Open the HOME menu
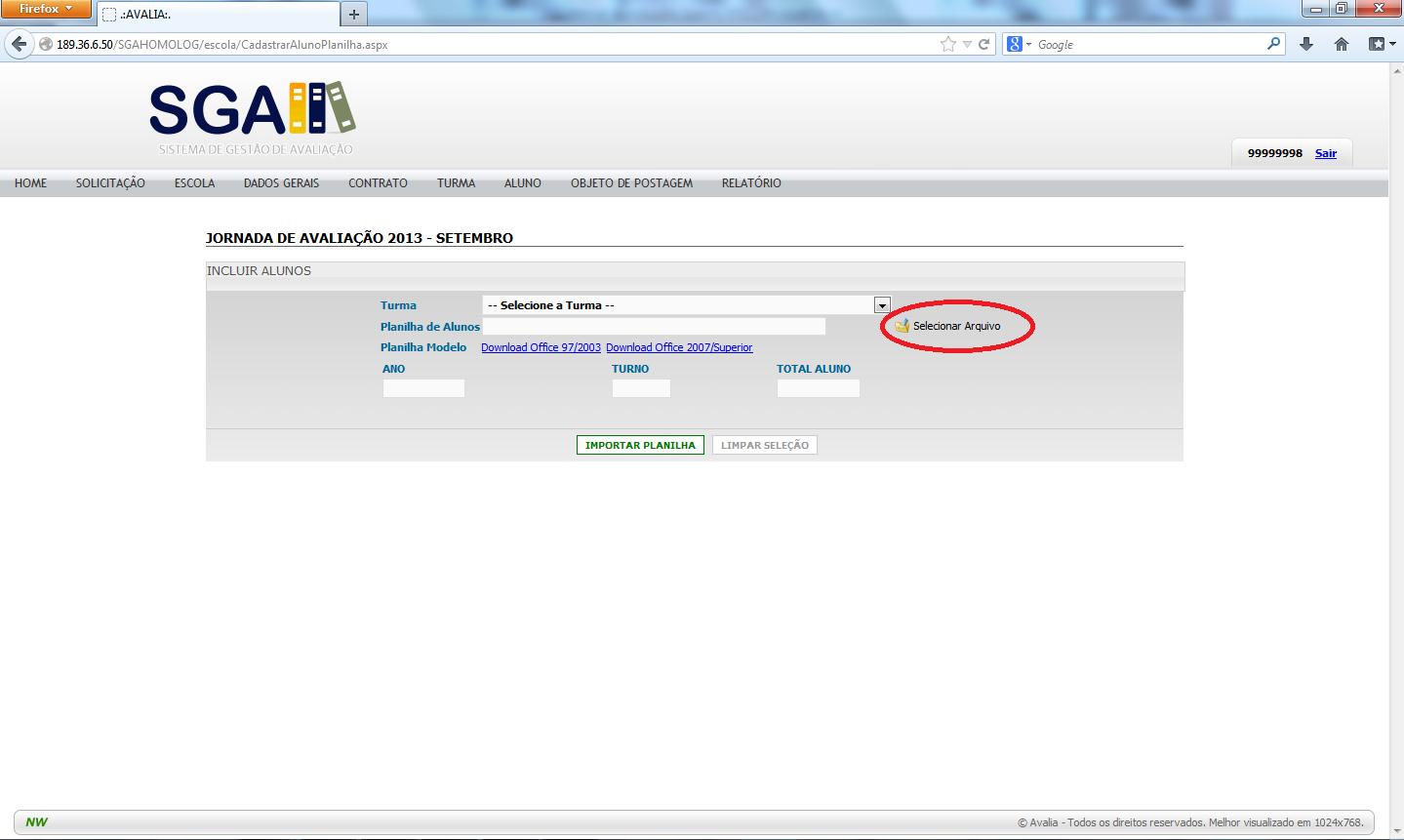 pyautogui.click(x=30, y=183)
